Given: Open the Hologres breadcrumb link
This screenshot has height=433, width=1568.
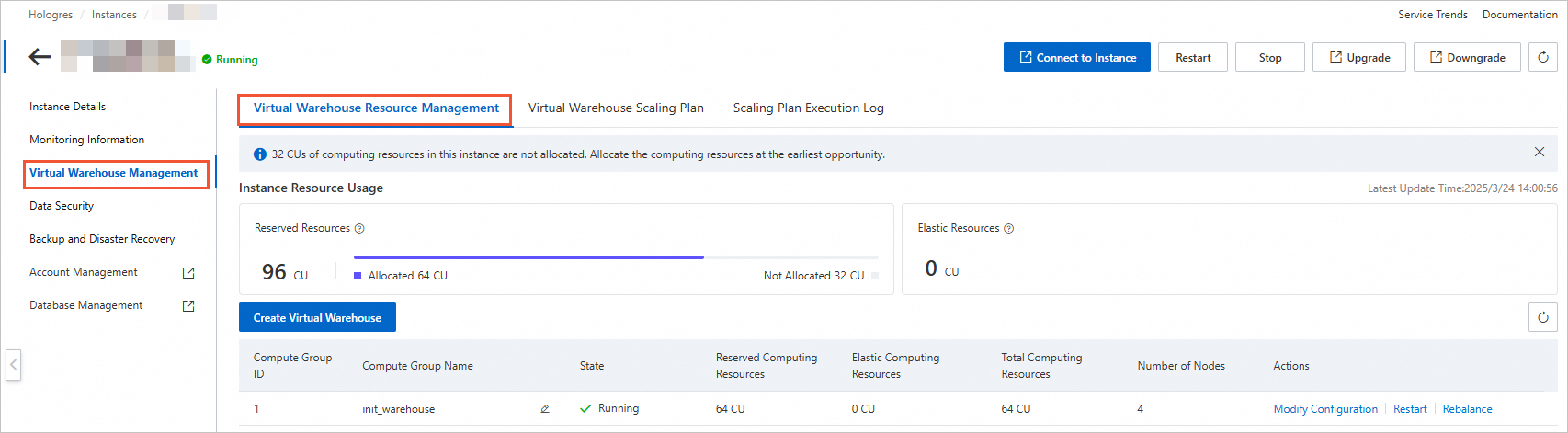Looking at the screenshot, I should 51,15.
